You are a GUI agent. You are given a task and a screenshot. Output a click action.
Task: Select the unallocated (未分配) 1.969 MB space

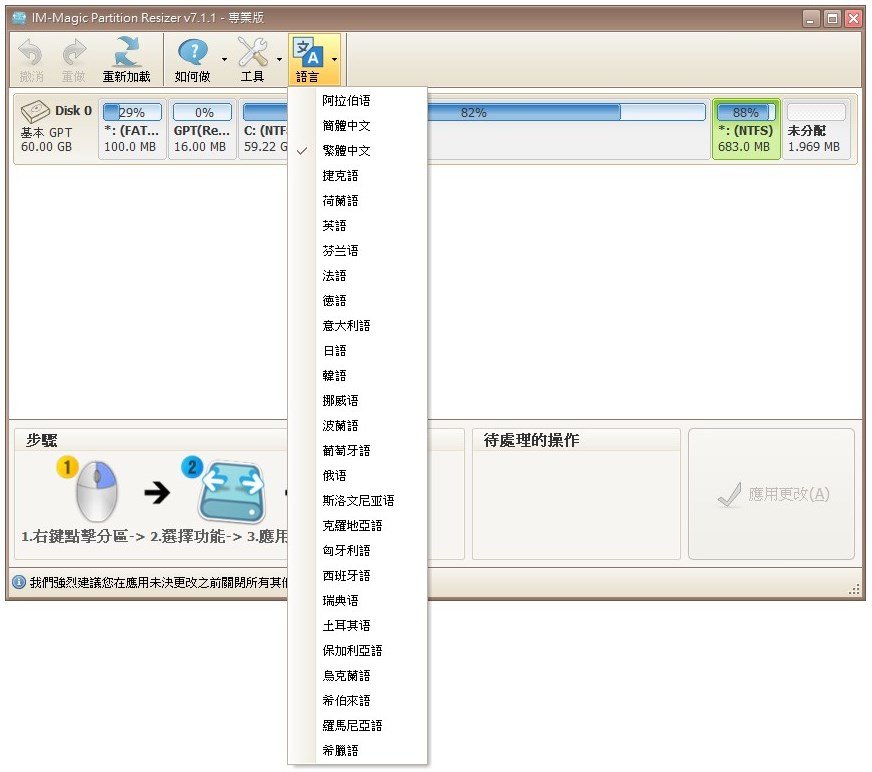pos(816,129)
